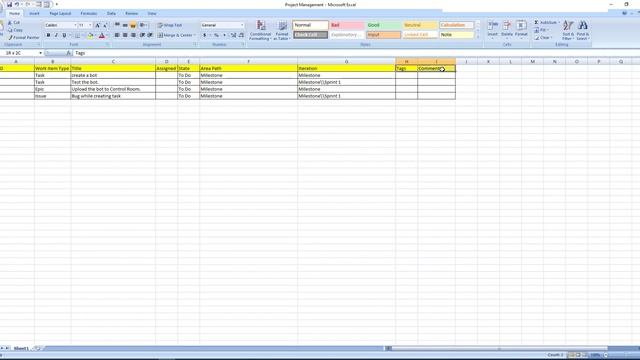Open Clear options in Editing group

click(543, 38)
